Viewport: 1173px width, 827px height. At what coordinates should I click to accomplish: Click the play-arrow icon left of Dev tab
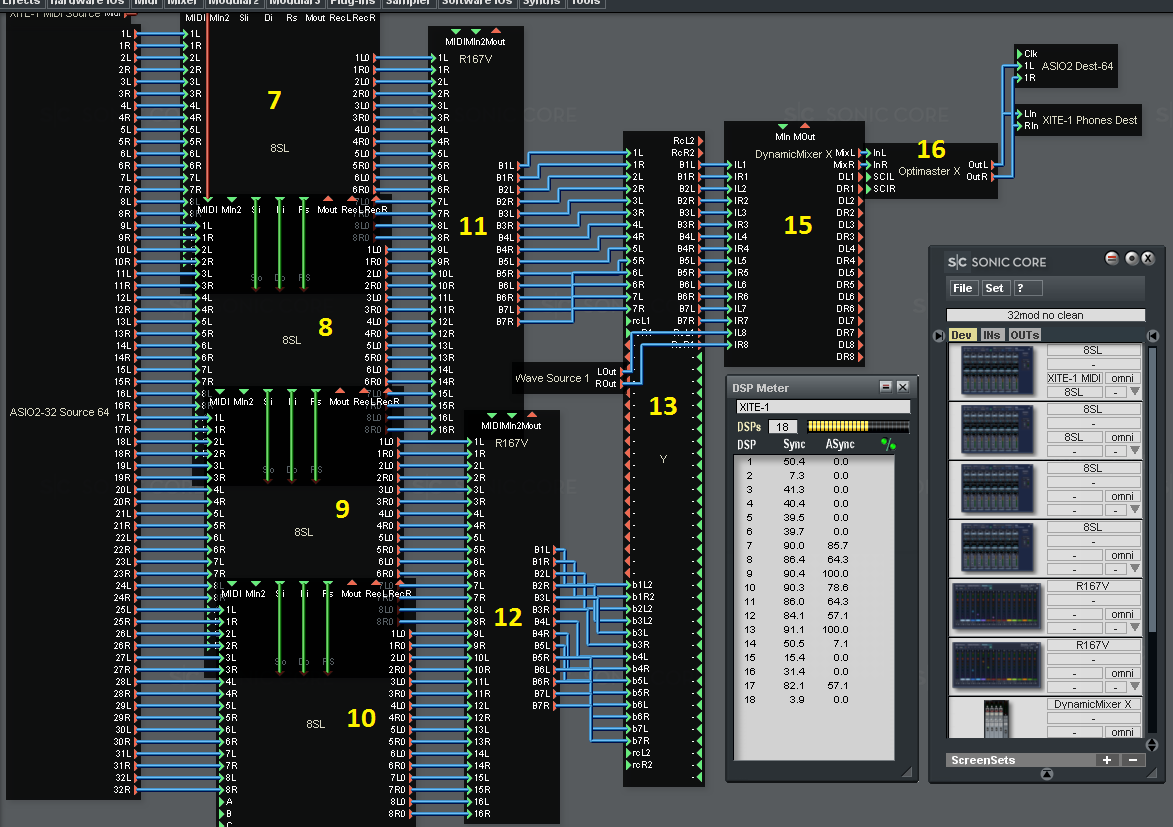tap(939, 336)
